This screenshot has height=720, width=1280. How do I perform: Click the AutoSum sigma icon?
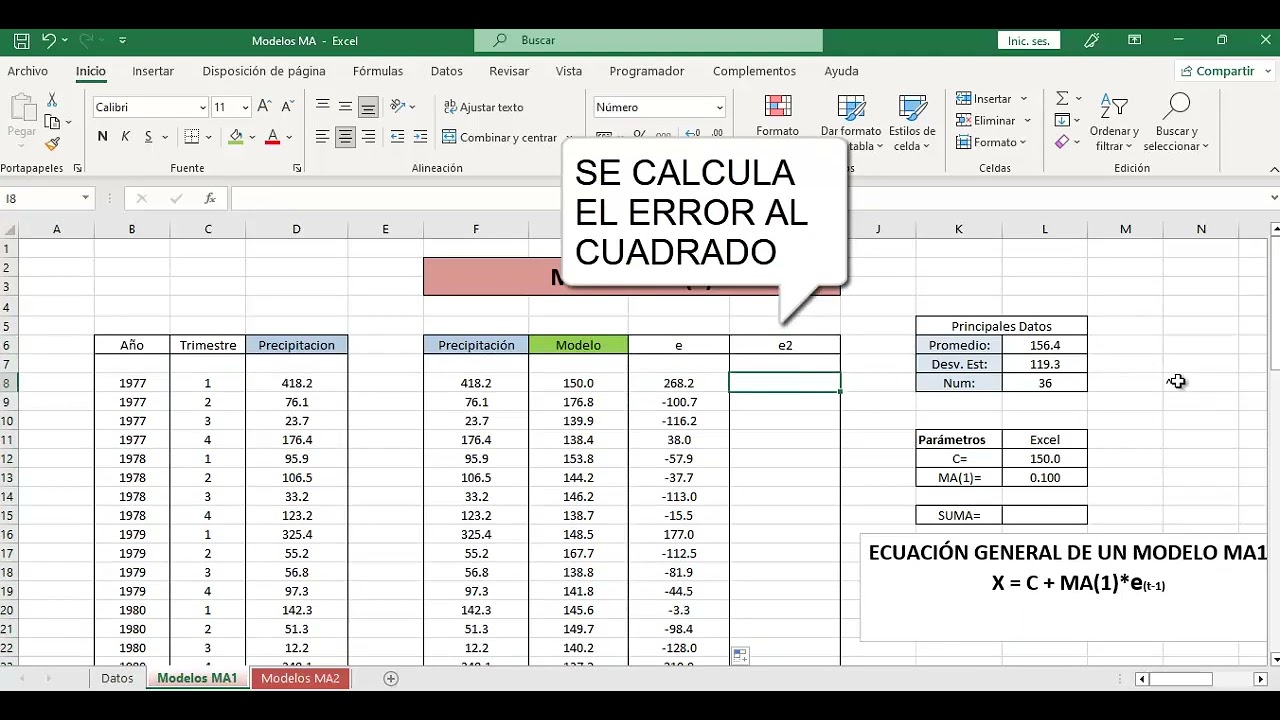point(1062,98)
